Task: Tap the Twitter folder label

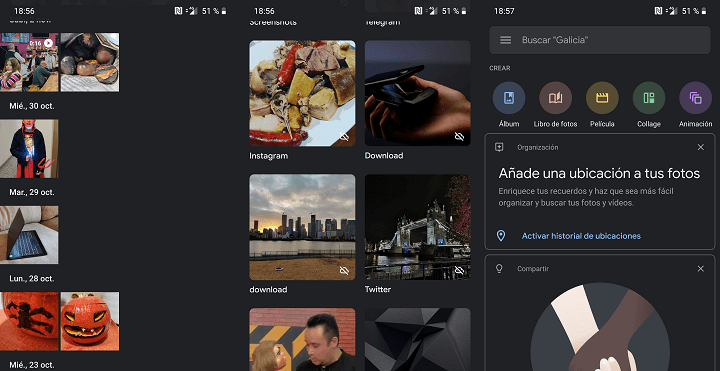Action: [378, 290]
